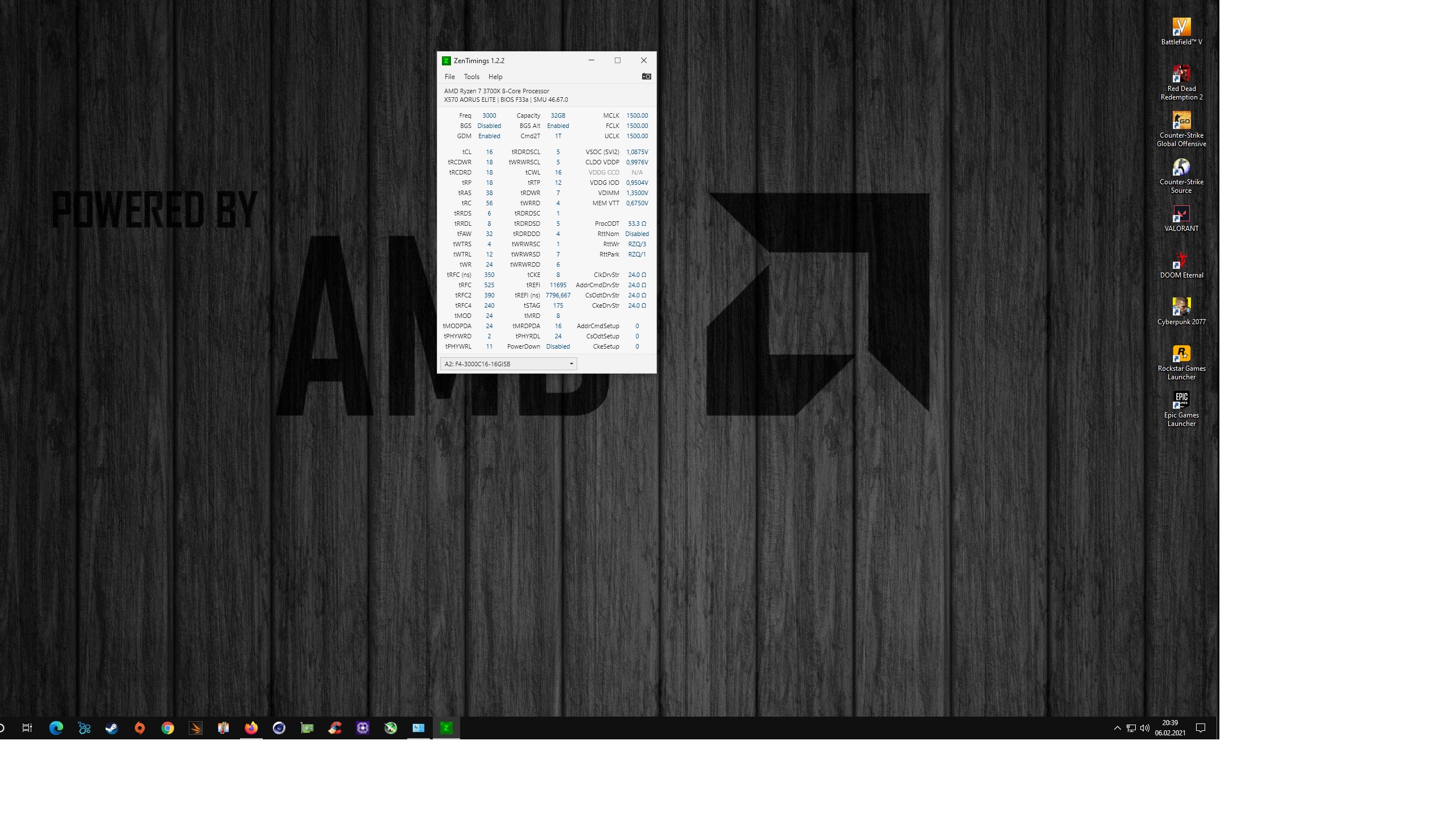Switch to Firefox in the taskbar
Screen dimensions: 1456x819
pyautogui.click(x=251, y=728)
